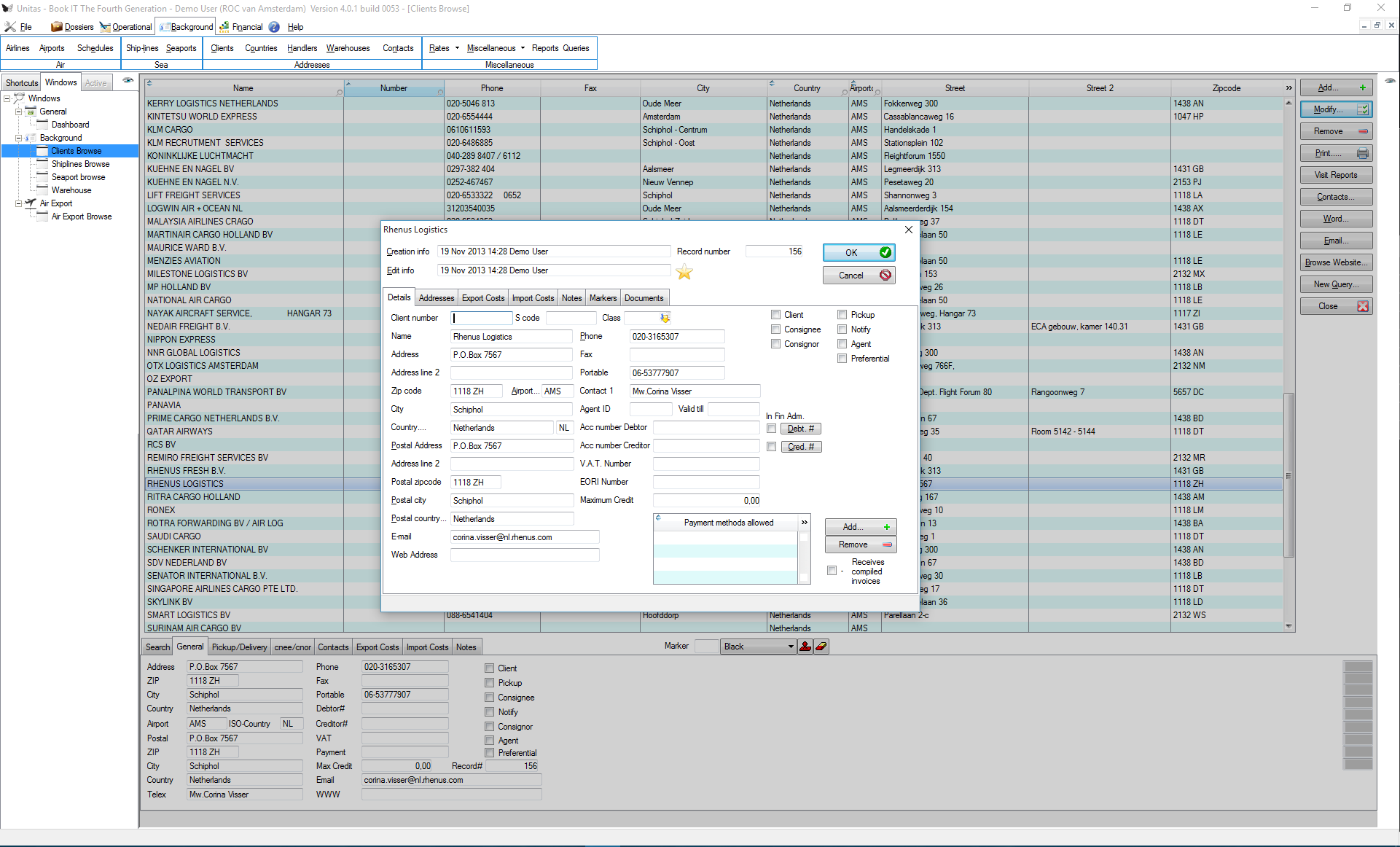Screen dimensions: 1400x847
Task: Open Help via the blue question mark icon
Action: click(x=274, y=27)
